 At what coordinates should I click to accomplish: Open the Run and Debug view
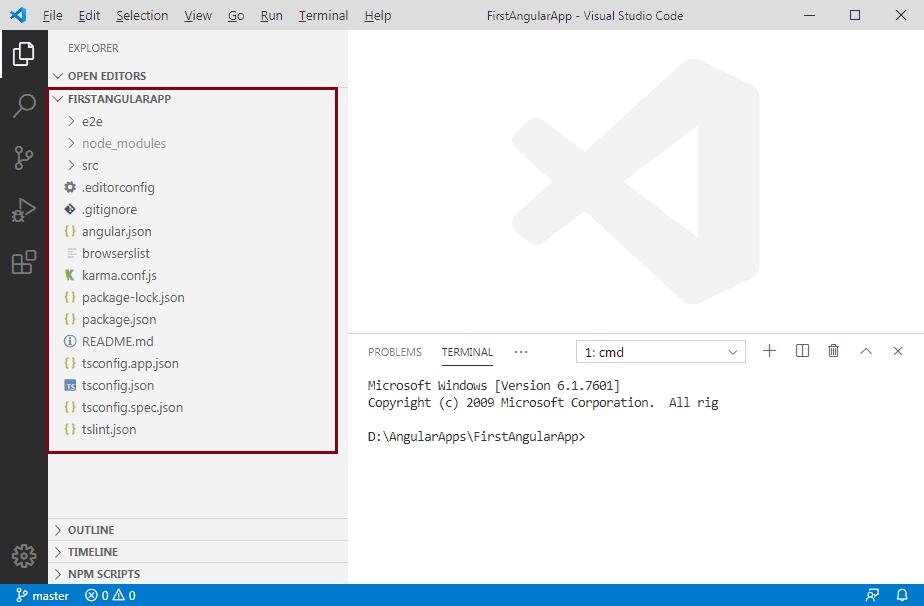tap(24, 210)
